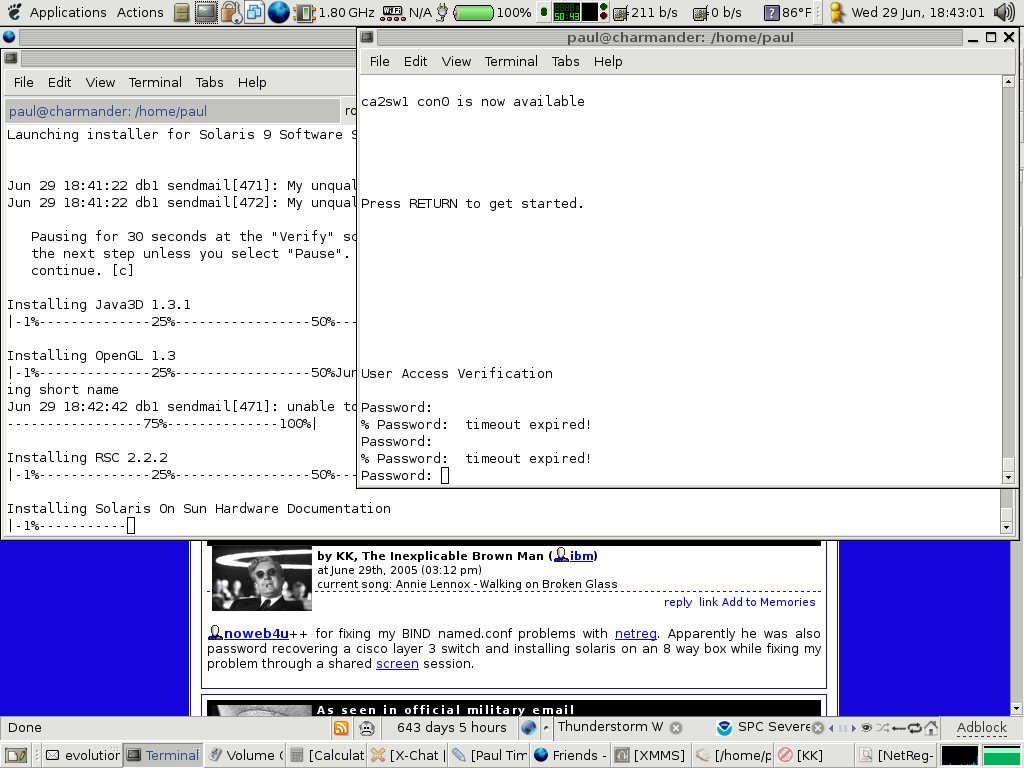Click the show desktop icon in bottom panel

15,756
